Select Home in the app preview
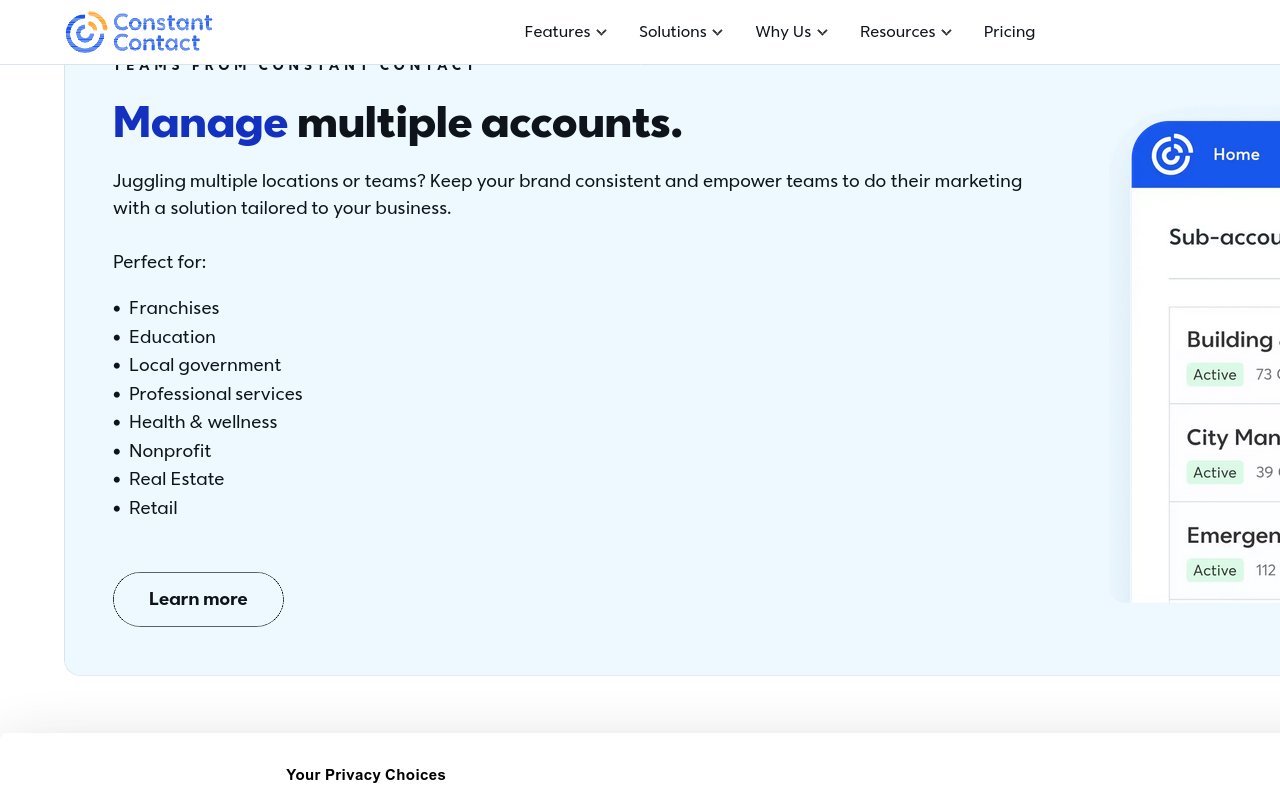1280x800 pixels. pos(1236,155)
